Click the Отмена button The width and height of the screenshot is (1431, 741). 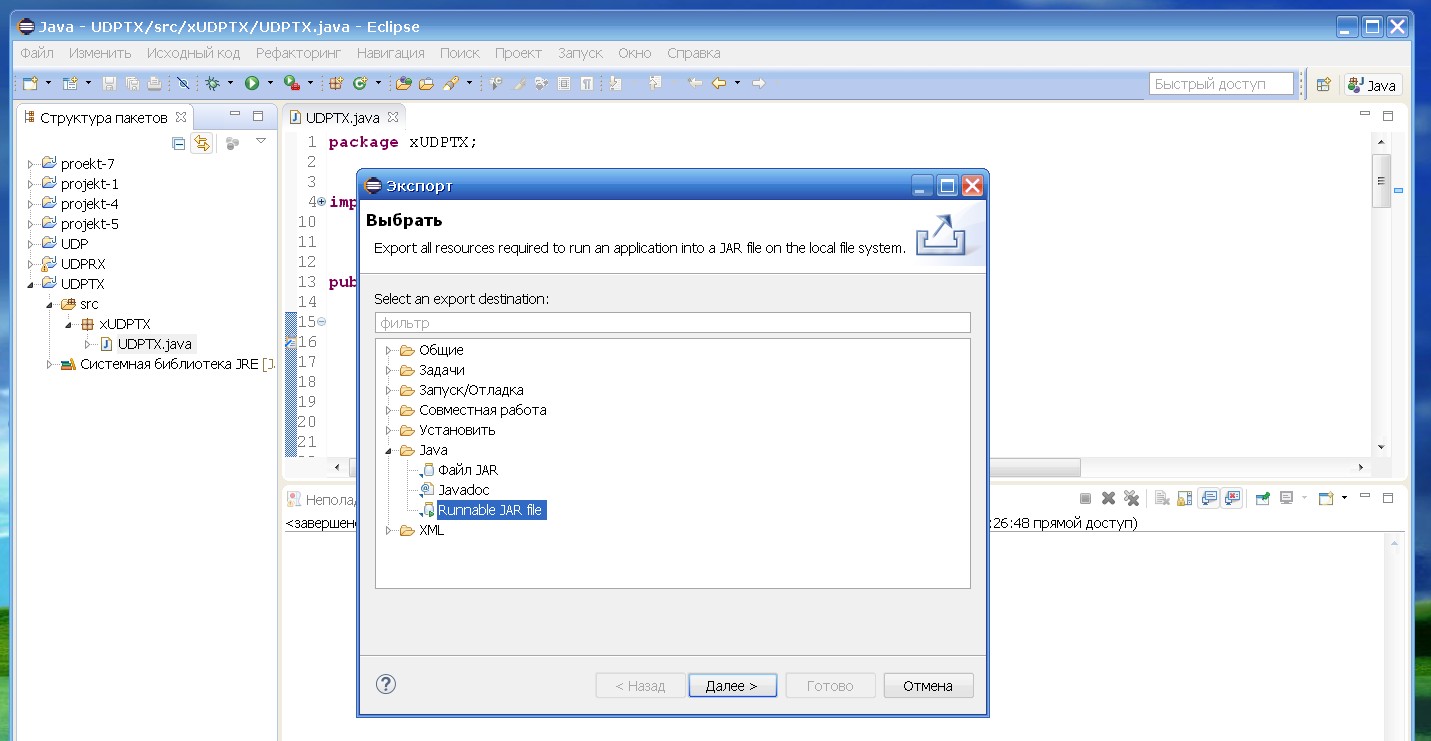click(x=928, y=686)
